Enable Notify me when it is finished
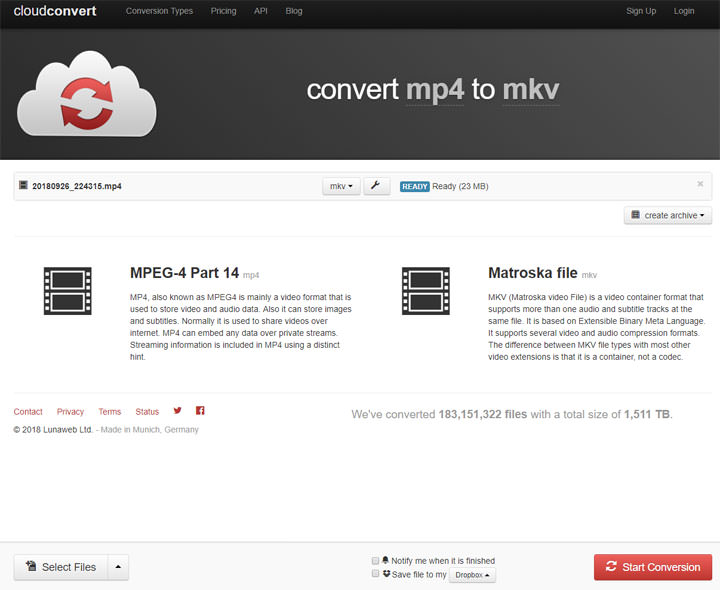The image size is (720, 590). tap(375, 561)
